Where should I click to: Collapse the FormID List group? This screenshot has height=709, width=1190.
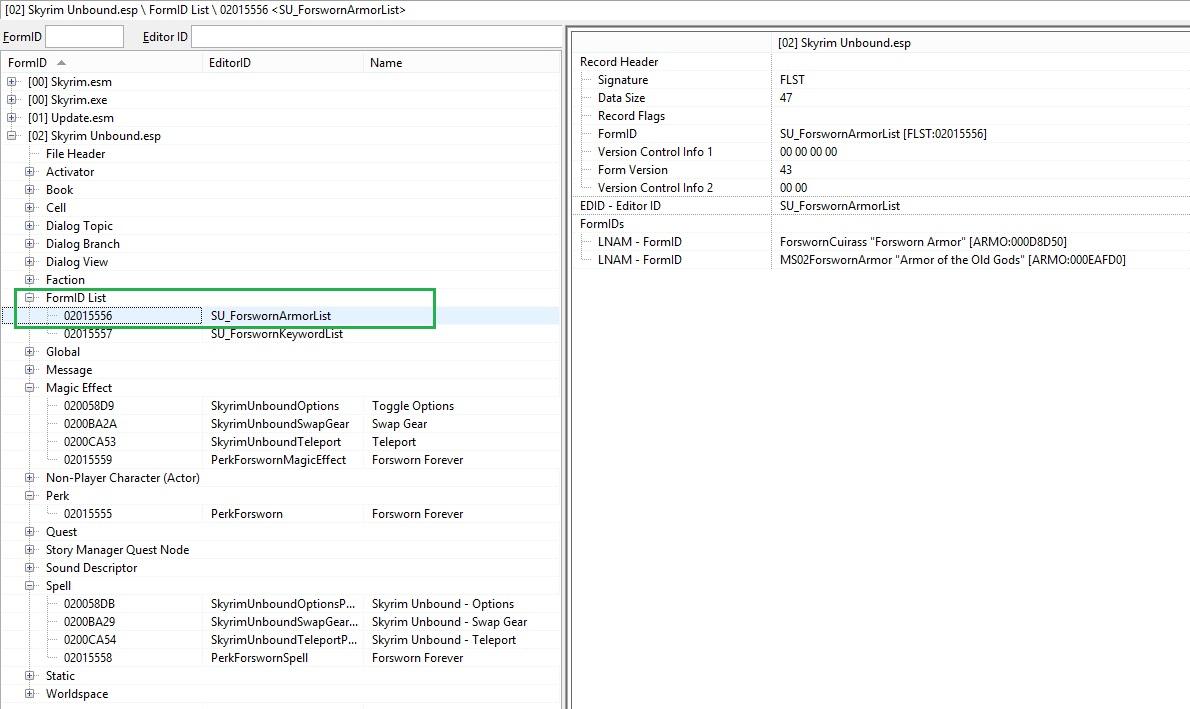(30, 298)
